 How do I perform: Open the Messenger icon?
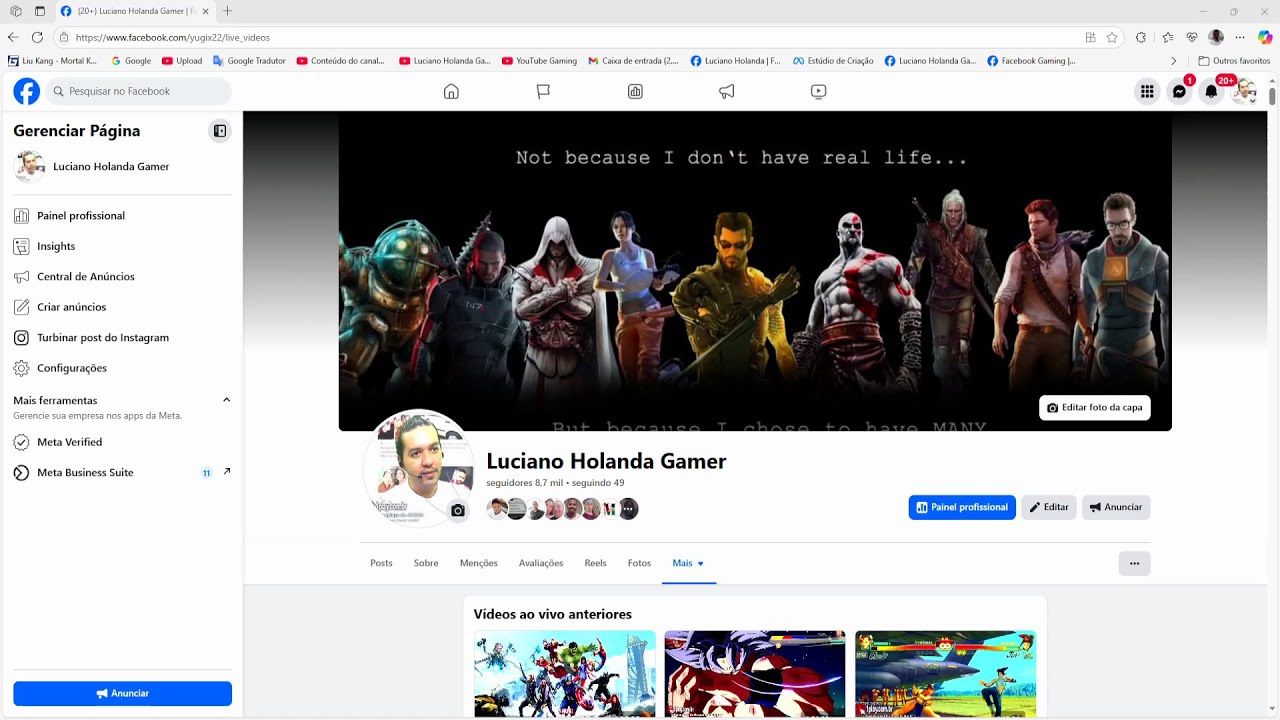tap(1179, 92)
